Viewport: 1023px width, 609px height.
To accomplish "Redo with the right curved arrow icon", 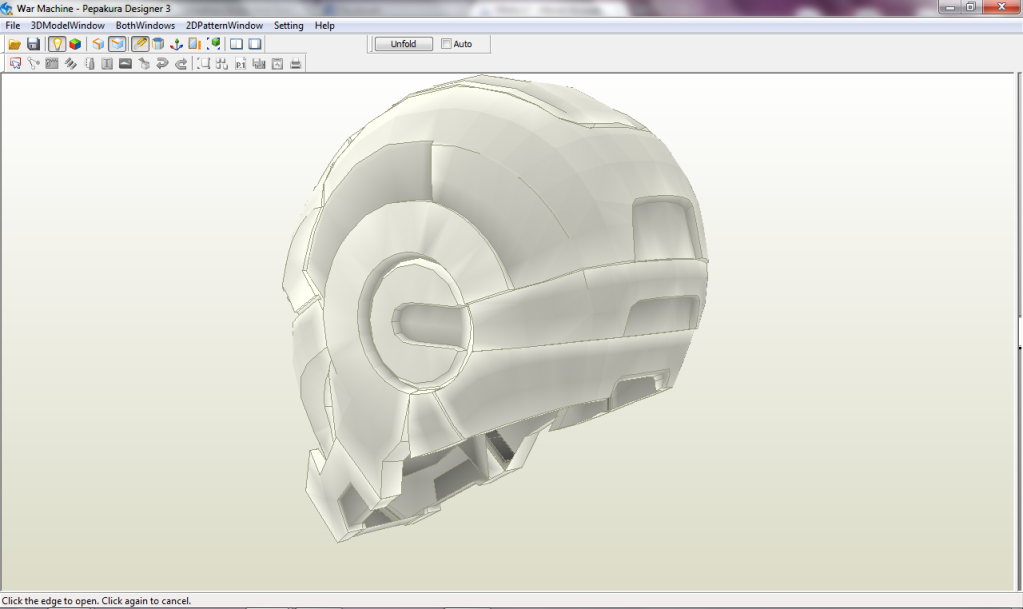I will 181,63.
